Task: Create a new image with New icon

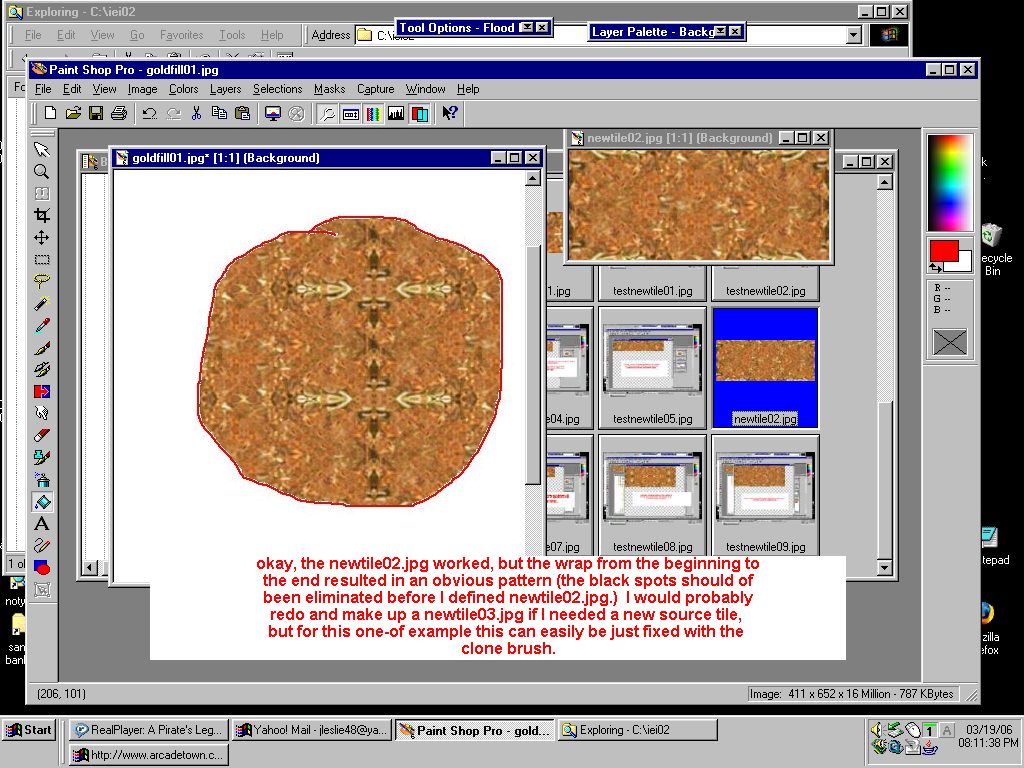Action: (x=50, y=114)
